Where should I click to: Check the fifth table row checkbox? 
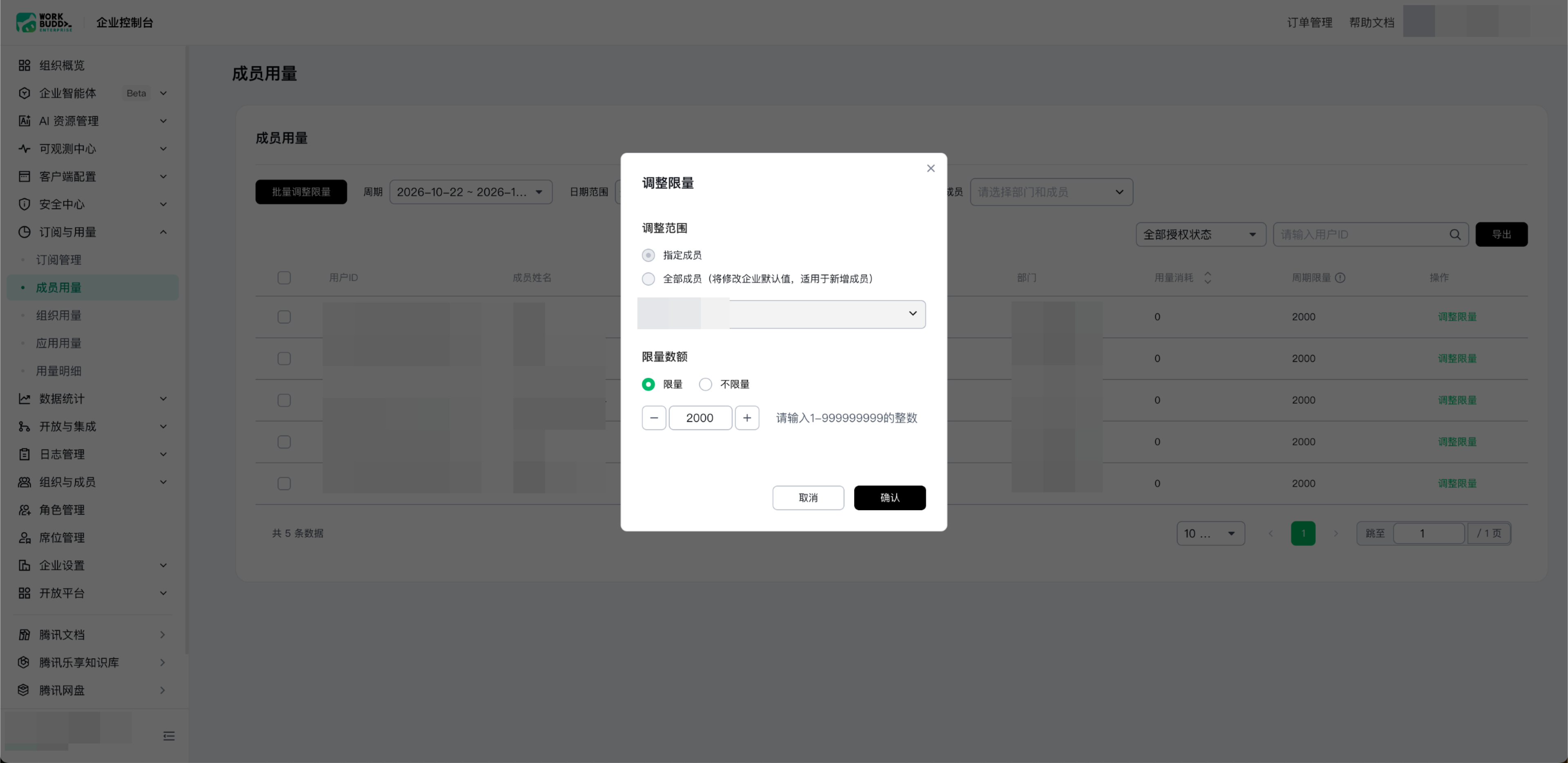point(284,484)
